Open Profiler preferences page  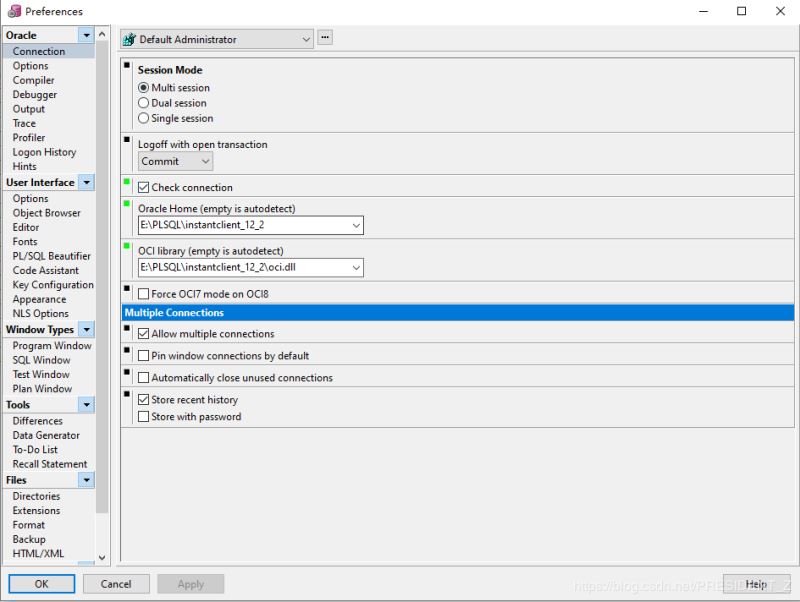click(x=29, y=138)
